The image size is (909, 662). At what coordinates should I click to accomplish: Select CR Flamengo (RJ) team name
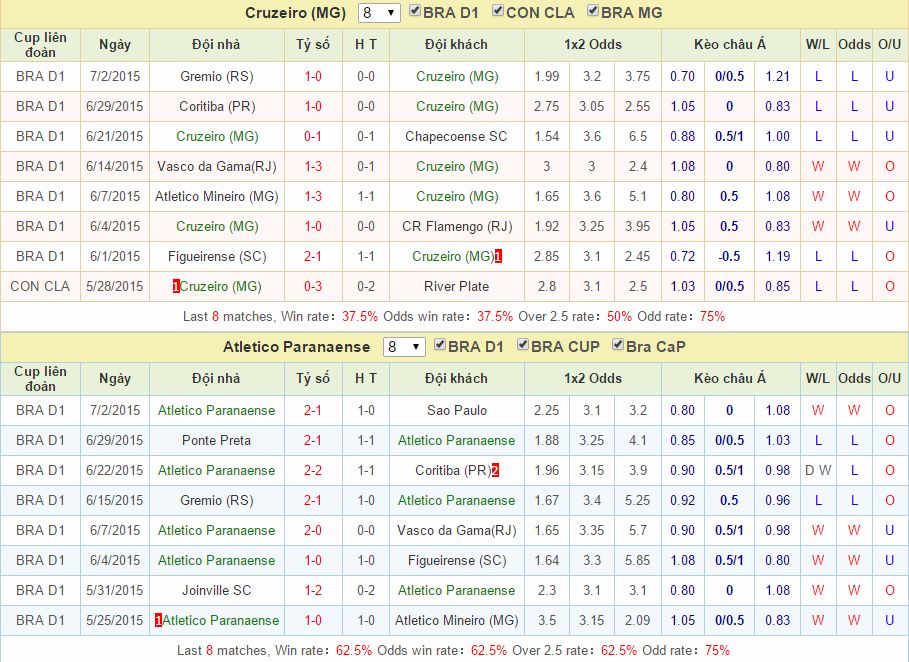457,227
